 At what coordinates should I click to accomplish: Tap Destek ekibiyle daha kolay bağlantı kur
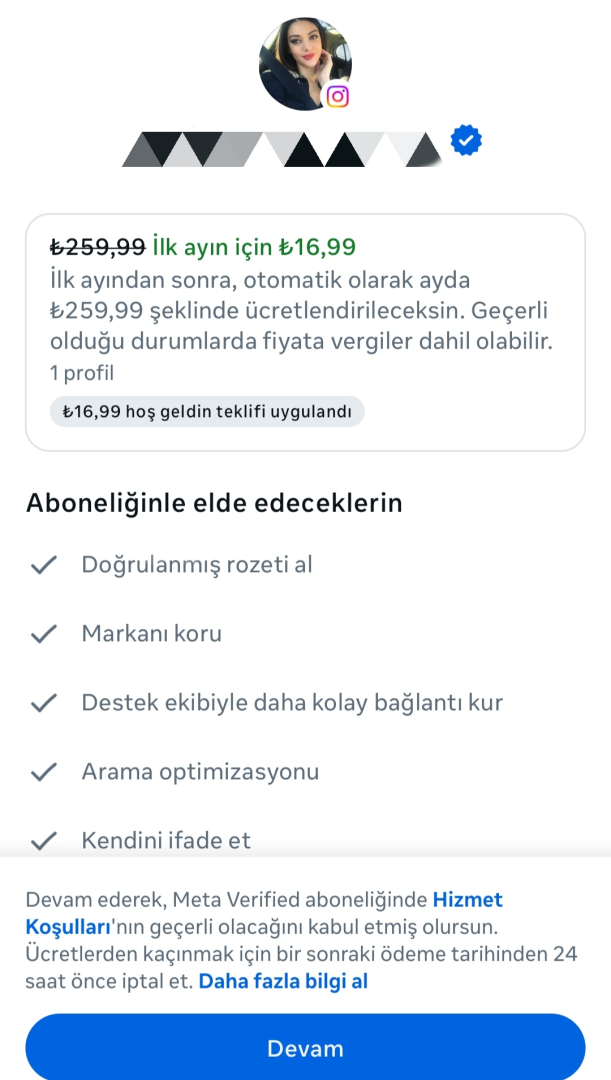[292, 703]
